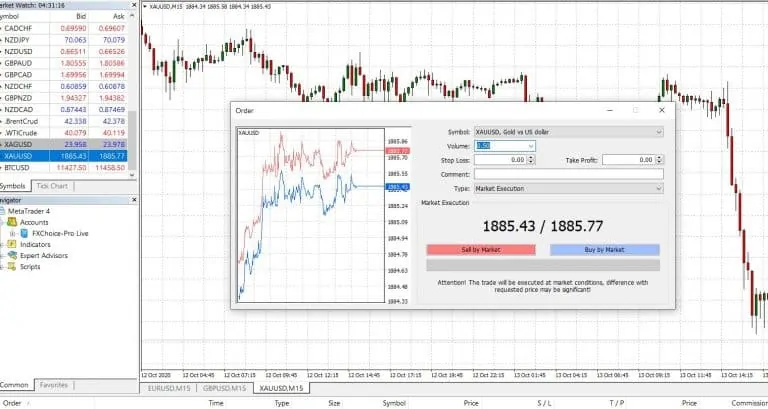Image resolution: width=768 pixels, height=409 pixels.
Task: Select the XAUUSD,M15 chart tab
Action: point(281,388)
